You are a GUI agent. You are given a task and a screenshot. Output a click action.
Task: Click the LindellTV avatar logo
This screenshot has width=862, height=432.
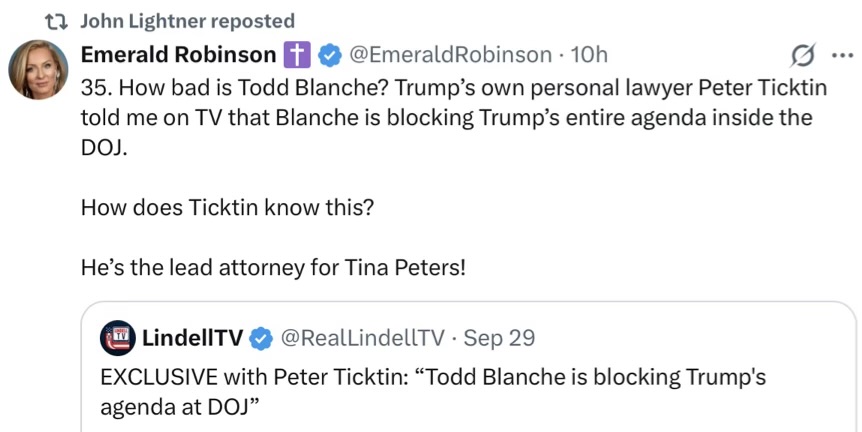pos(118,339)
